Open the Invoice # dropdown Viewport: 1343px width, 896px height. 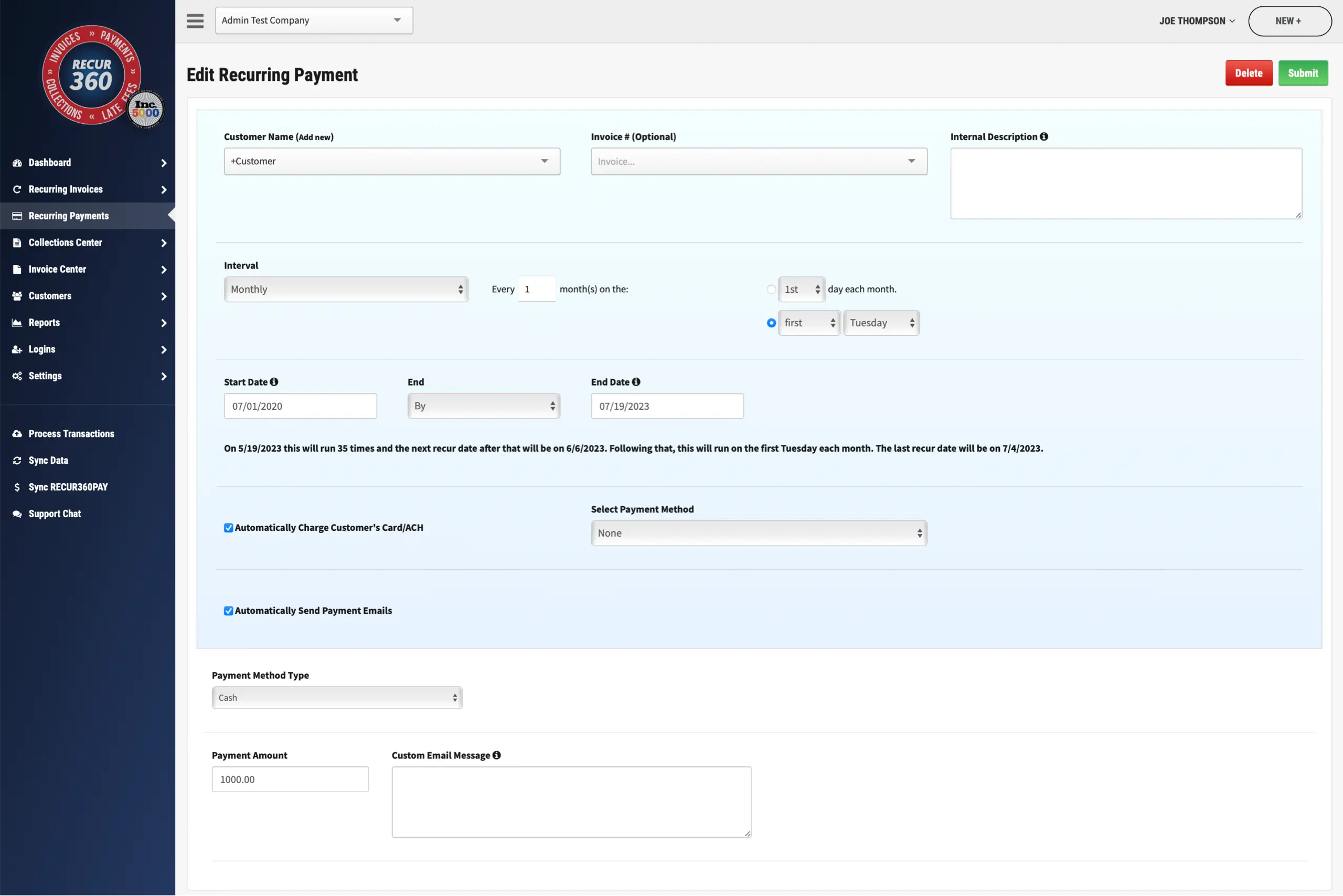tap(759, 161)
